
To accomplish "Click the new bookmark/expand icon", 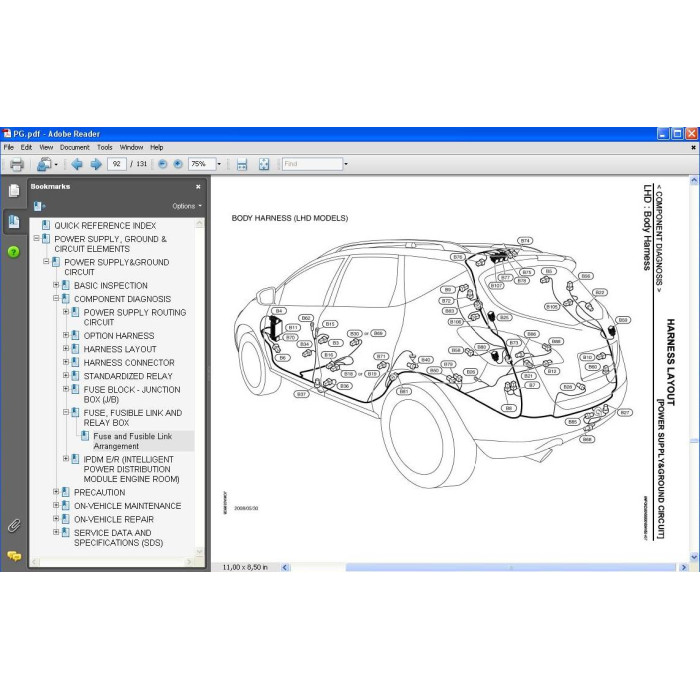I will [x=39, y=206].
